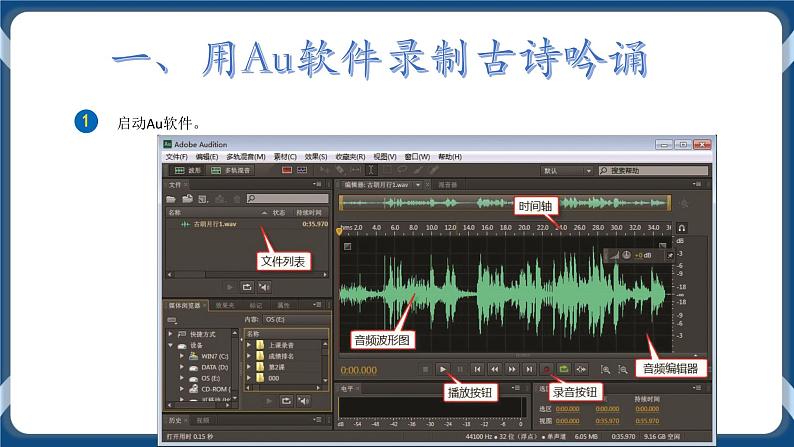Open the 收藏夹(R) menu

(350, 157)
